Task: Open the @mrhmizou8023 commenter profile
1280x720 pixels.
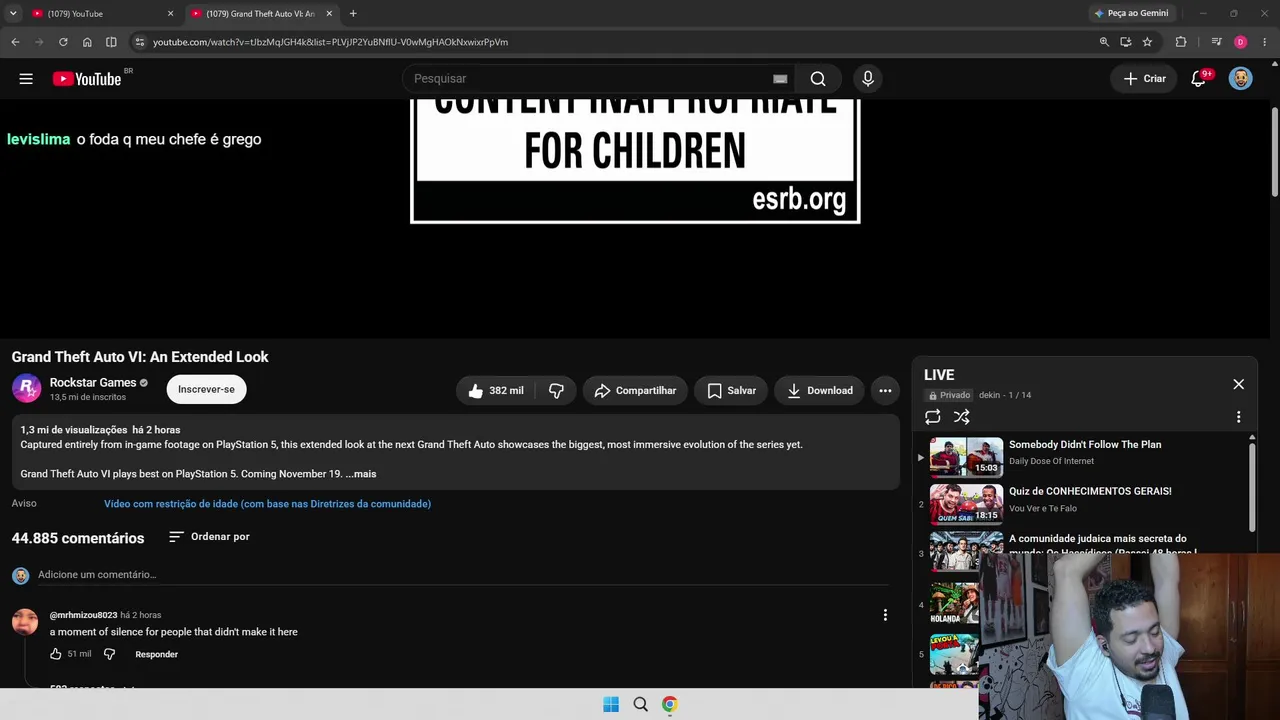Action: click(83, 615)
